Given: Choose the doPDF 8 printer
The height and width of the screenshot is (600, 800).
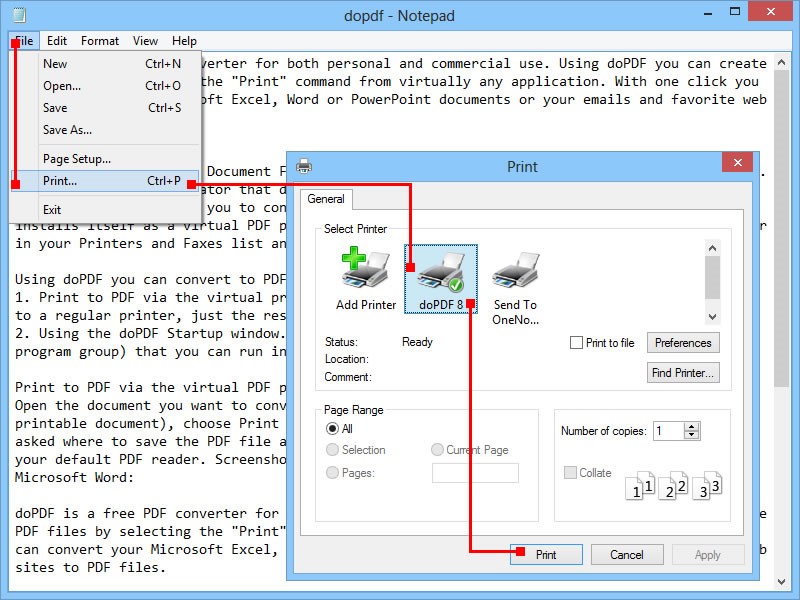Looking at the screenshot, I should click(x=441, y=279).
